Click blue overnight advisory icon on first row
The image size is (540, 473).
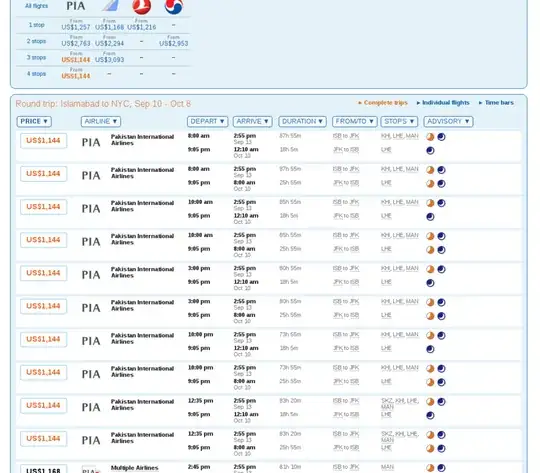click(441, 137)
